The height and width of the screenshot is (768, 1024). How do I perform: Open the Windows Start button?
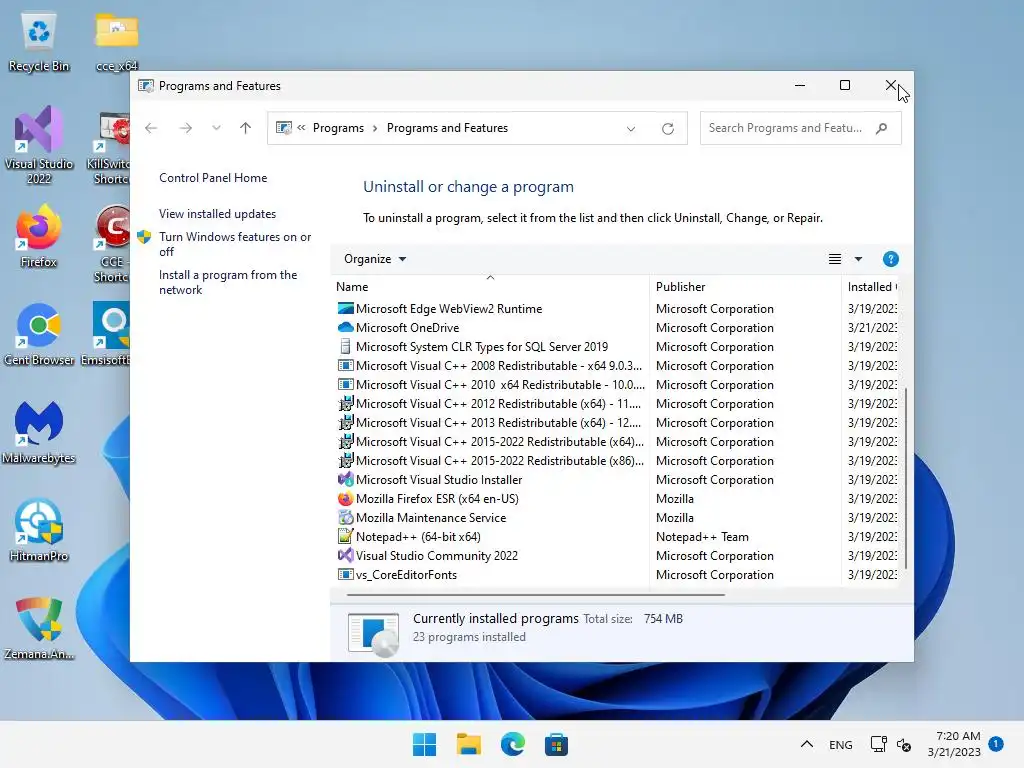tap(424, 744)
